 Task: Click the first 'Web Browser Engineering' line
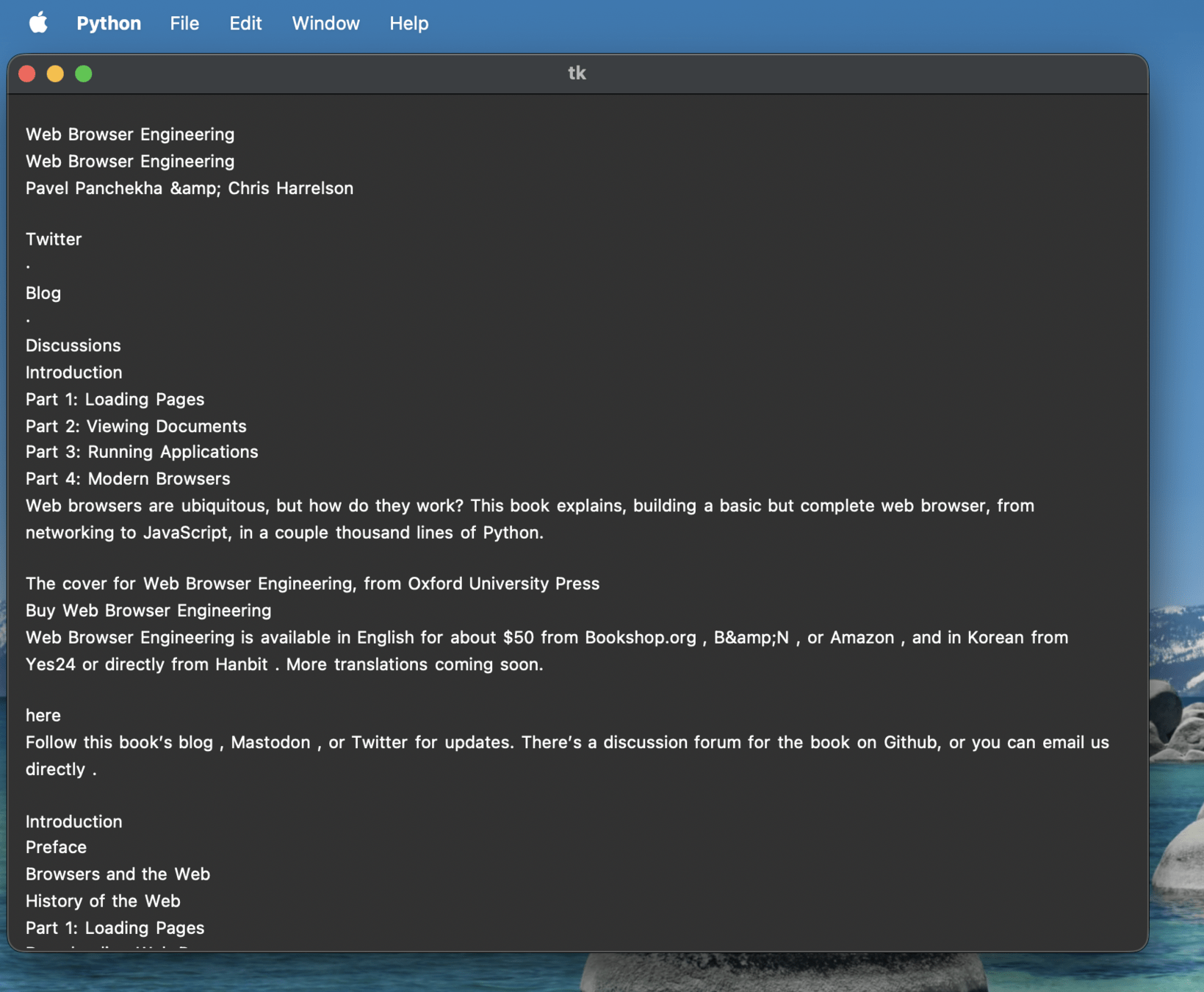(130, 134)
